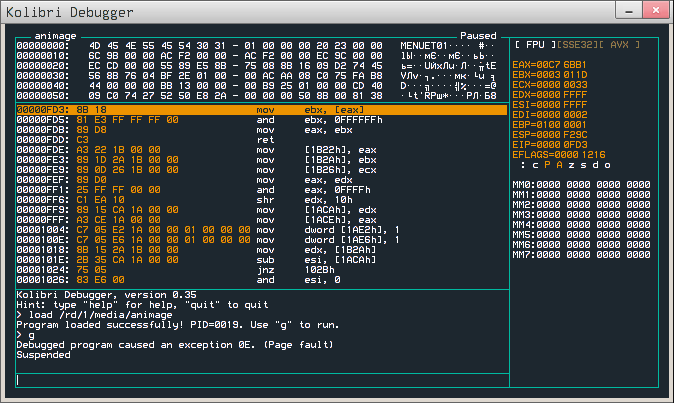Switch to the FPU register tab
The image size is (674, 403).
point(533,45)
